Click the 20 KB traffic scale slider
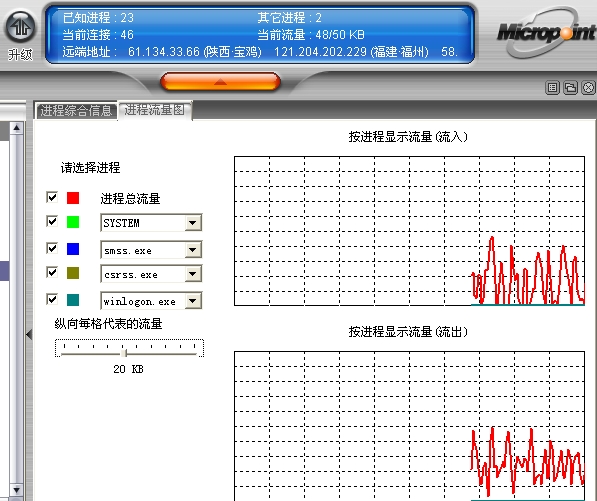Viewport: 597px width, 501px height. [125, 353]
